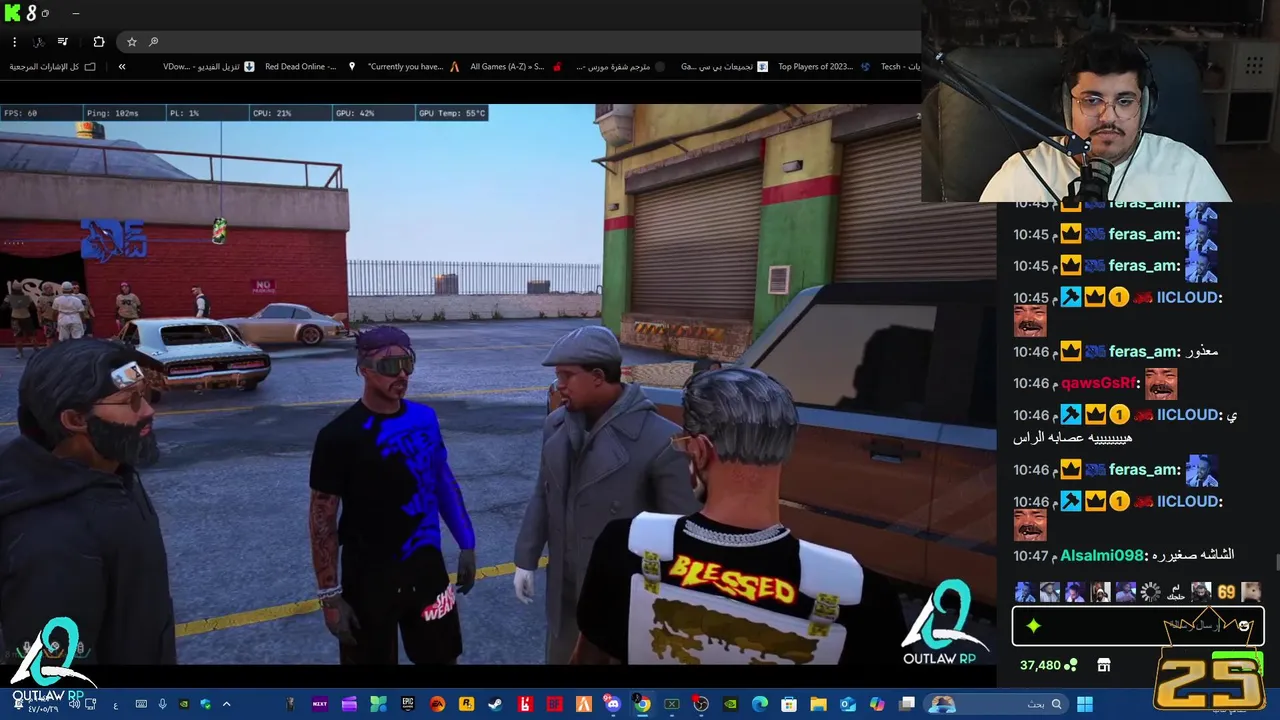Image resolution: width=1280 pixels, height=720 pixels.
Task: Click the touch keyboard icon in system tray
Action: pyautogui.click(x=141, y=704)
